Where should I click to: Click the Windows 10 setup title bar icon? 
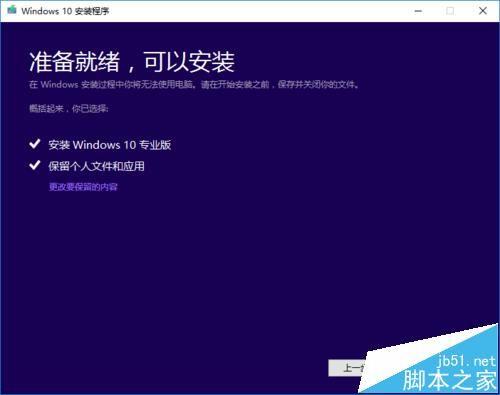[12, 10]
